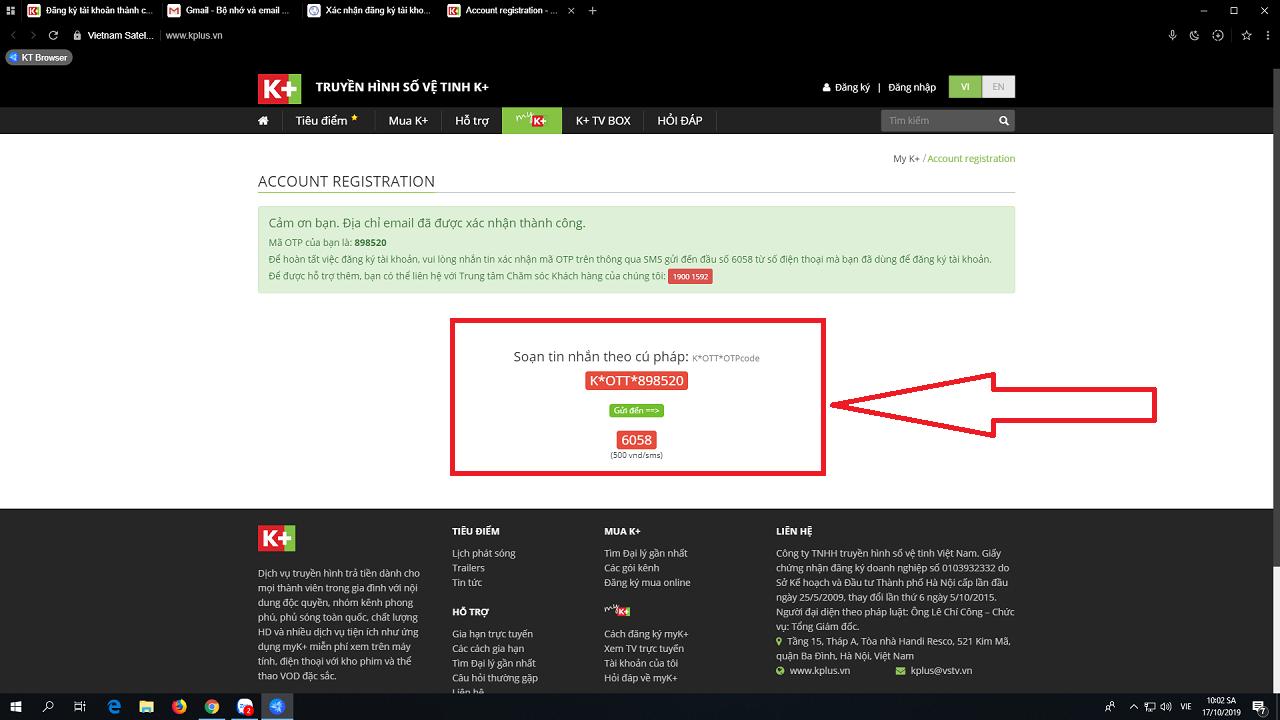
Task: Open Các gói kênh footer link
Action: 632,568
